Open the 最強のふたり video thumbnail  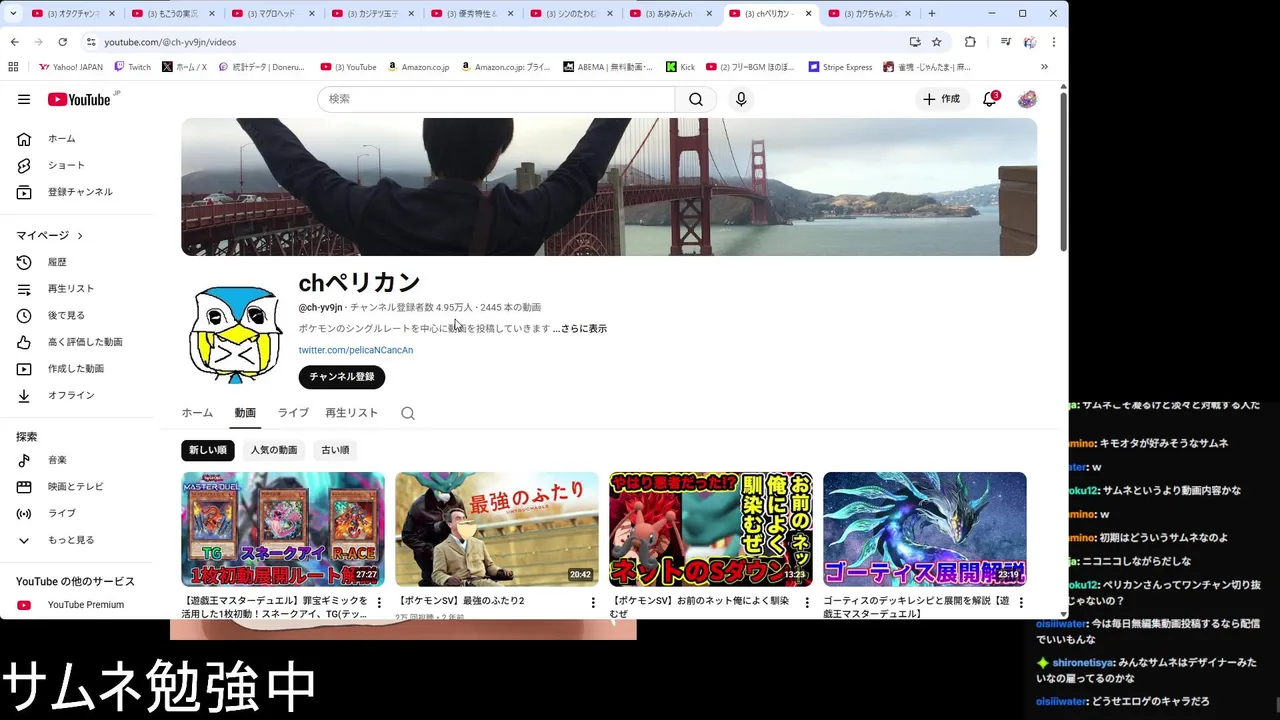coord(497,529)
